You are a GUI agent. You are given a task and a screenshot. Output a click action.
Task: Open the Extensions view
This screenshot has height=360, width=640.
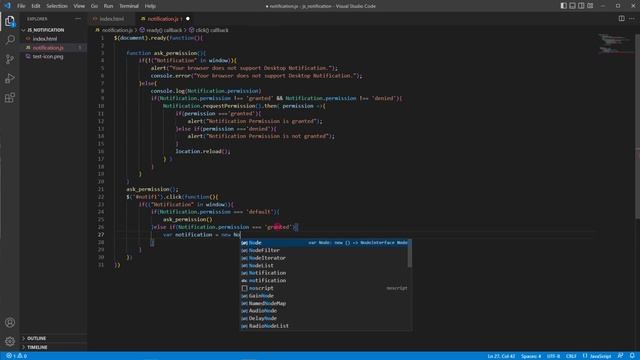pyautogui.click(x=10, y=98)
